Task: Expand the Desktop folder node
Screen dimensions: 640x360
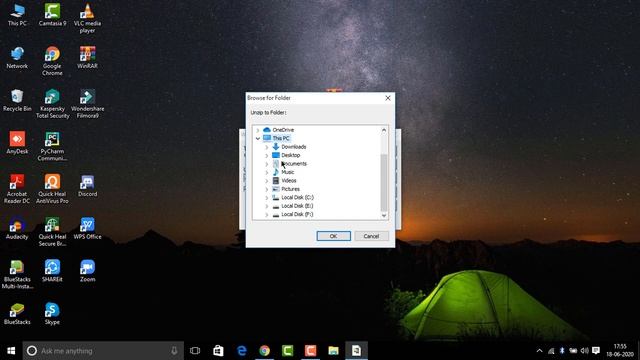Action: 267,156
